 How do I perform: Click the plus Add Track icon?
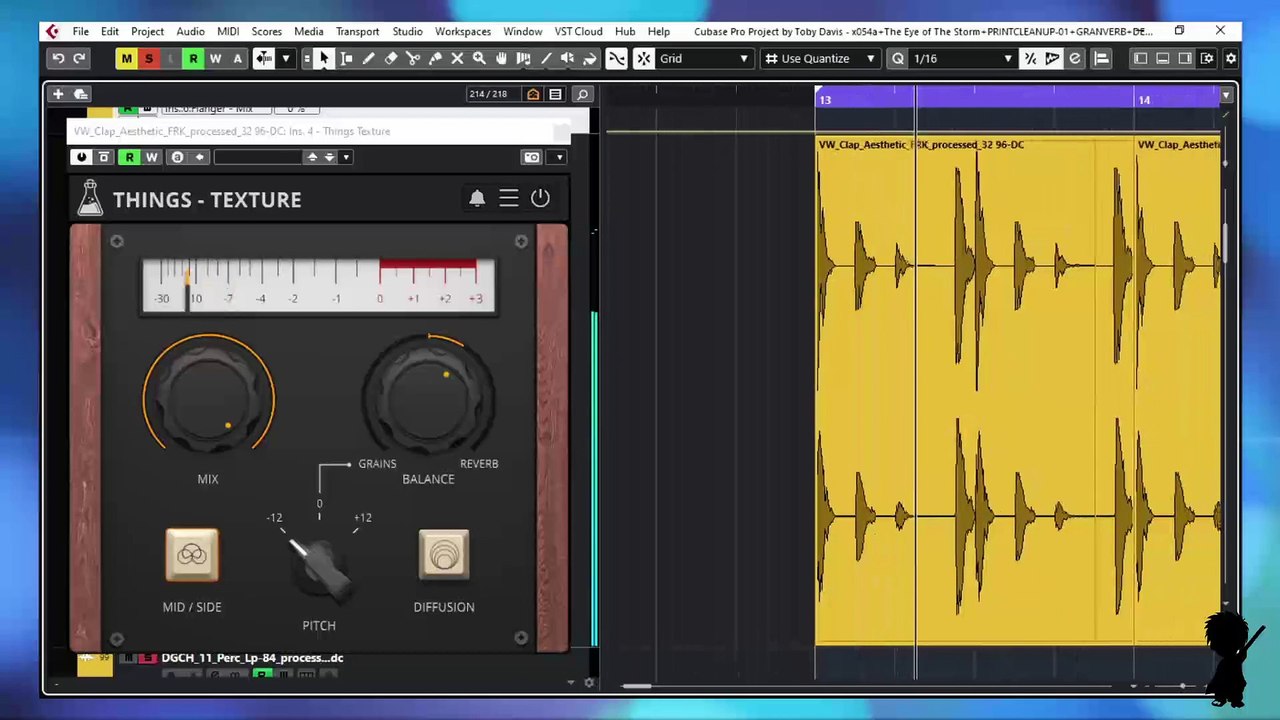point(58,94)
